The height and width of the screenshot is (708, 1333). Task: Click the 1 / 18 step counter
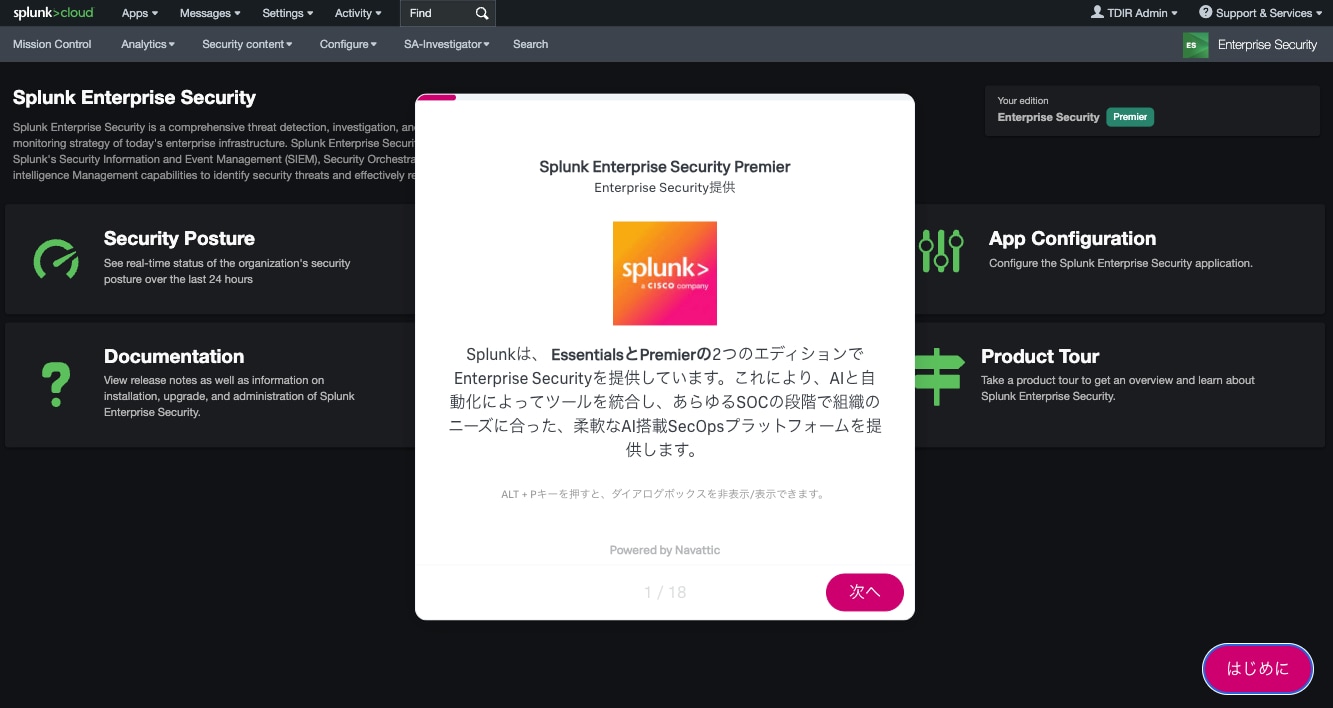[x=665, y=592]
